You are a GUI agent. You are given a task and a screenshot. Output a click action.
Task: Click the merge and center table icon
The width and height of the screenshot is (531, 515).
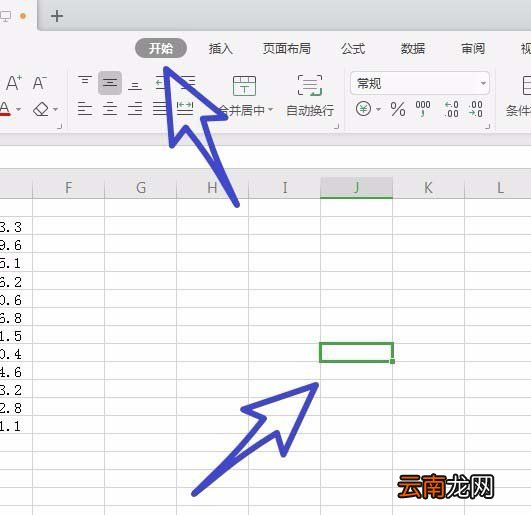pyautogui.click(x=244, y=86)
